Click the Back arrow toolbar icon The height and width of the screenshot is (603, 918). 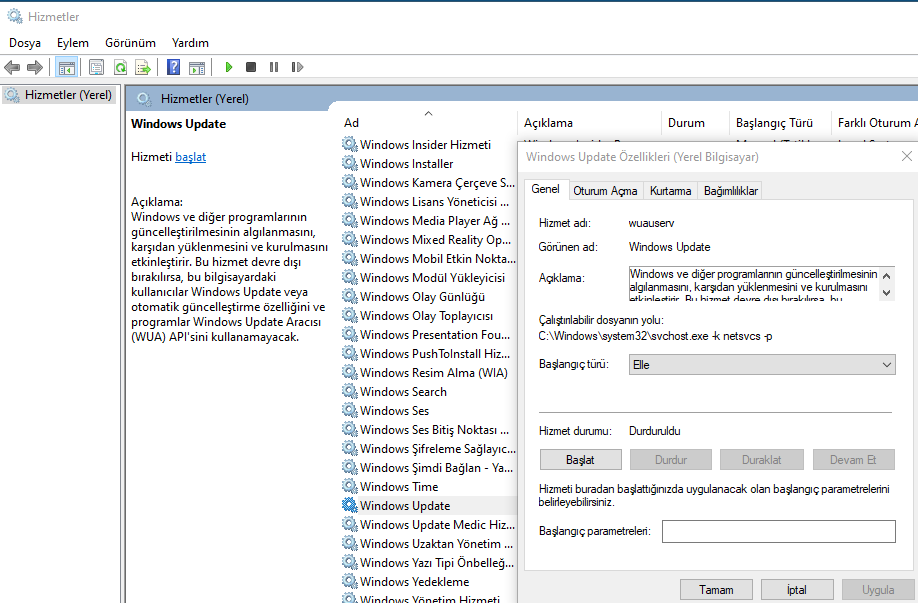pyautogui.click(x=12, y=67)
